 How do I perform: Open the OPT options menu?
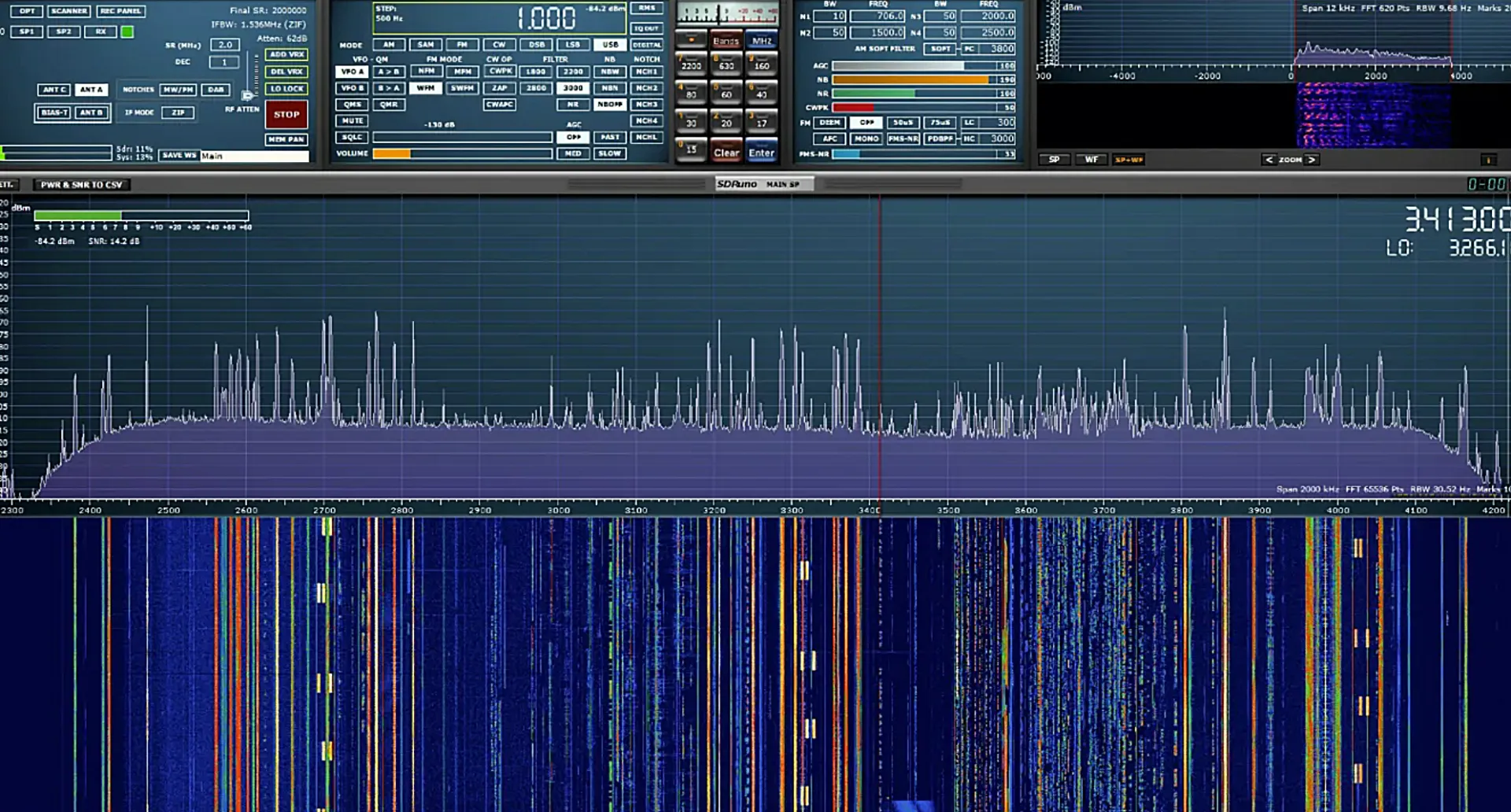pos(26,10)
